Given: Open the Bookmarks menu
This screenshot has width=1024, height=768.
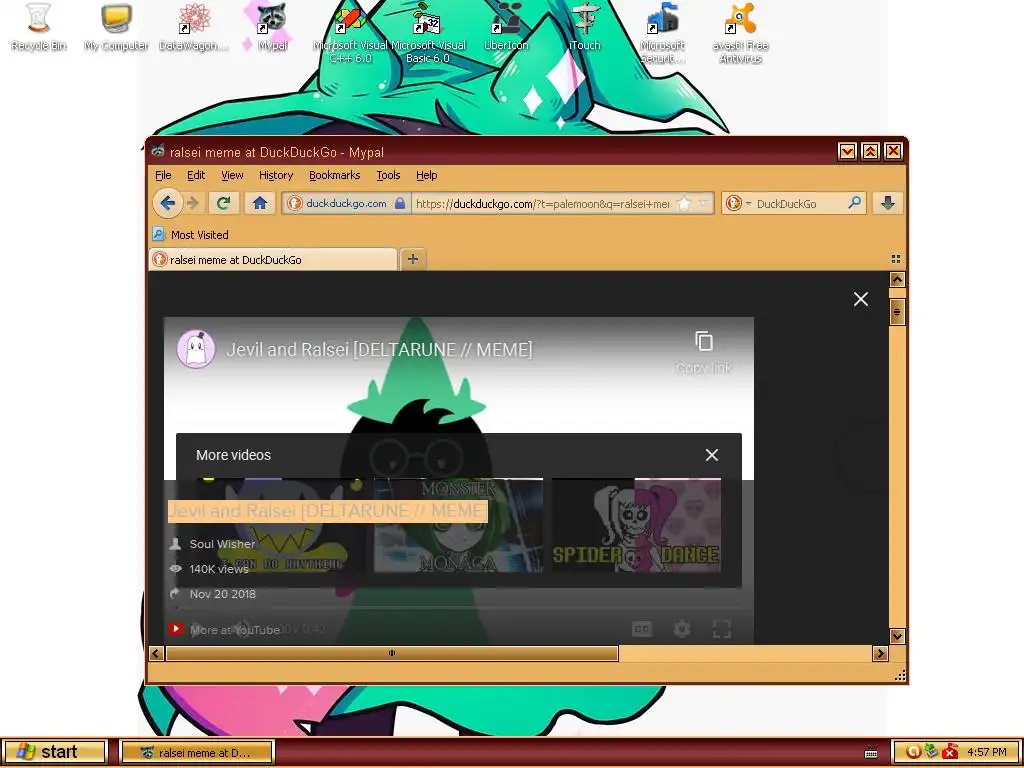Looking at the screenshot, I should 334,175.
